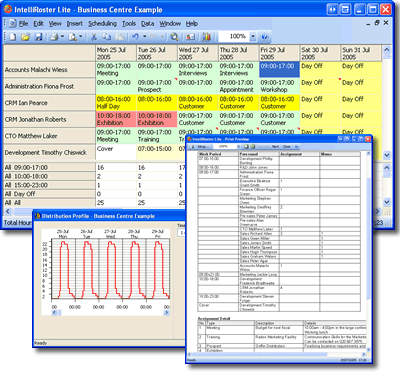Click the Help question mark icon
Viewport: 400px width, 374px height.
pos(265,37)
